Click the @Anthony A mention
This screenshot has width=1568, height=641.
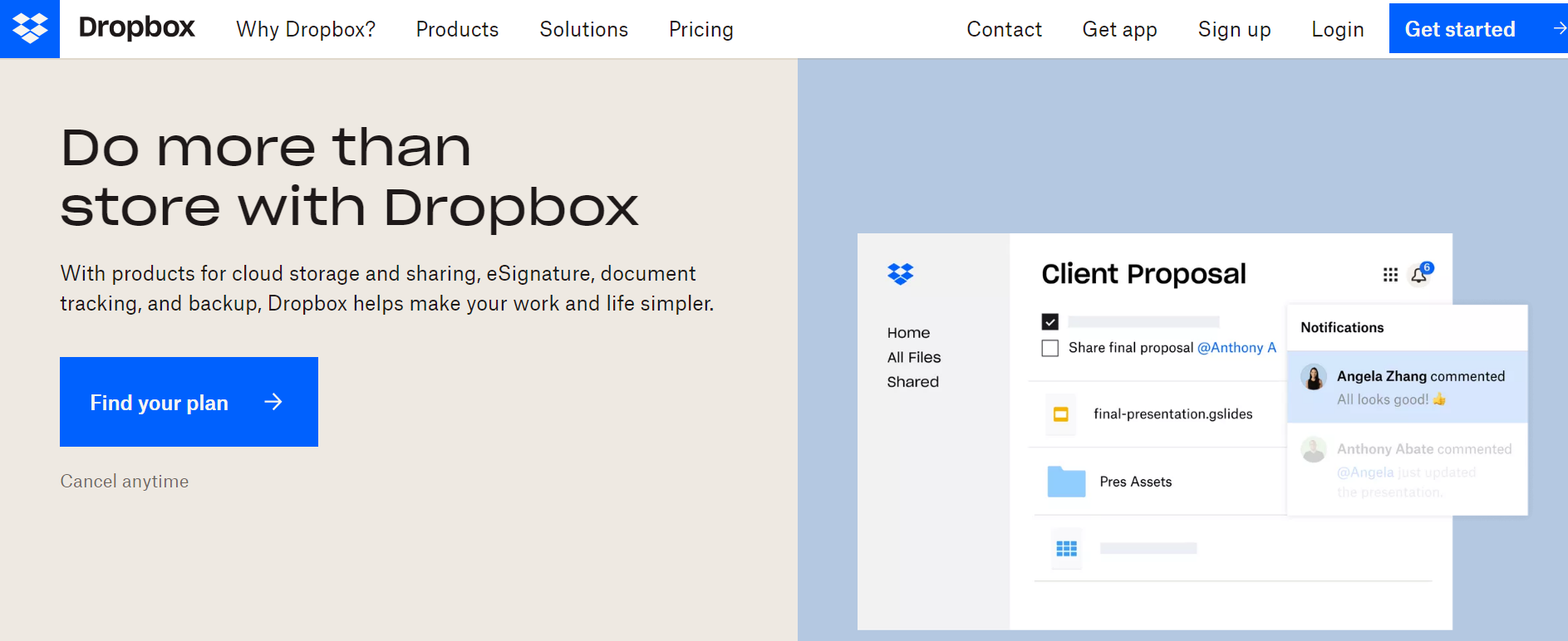1236,348
